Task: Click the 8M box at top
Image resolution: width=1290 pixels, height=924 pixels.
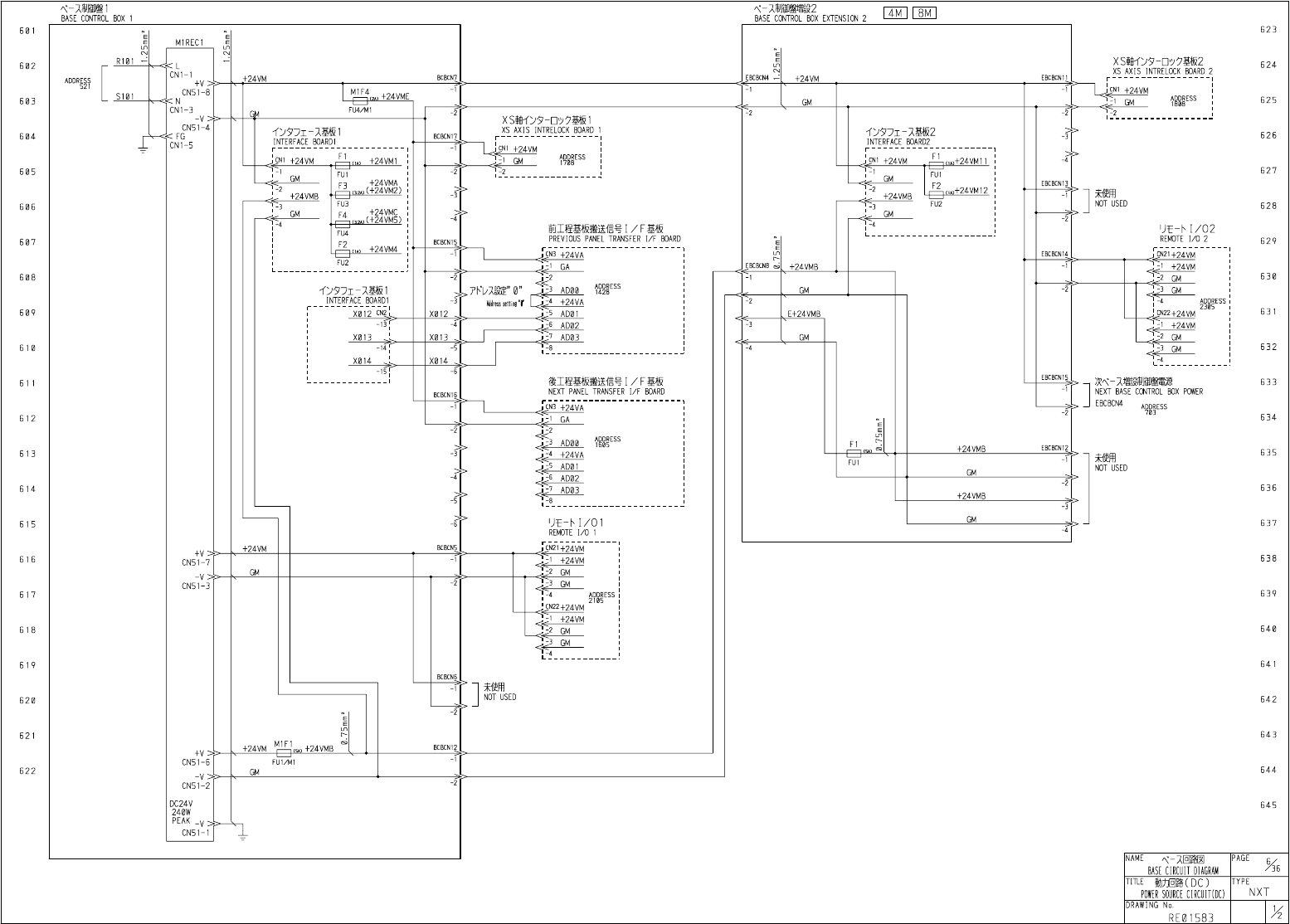Action: [x=924, y=13]
